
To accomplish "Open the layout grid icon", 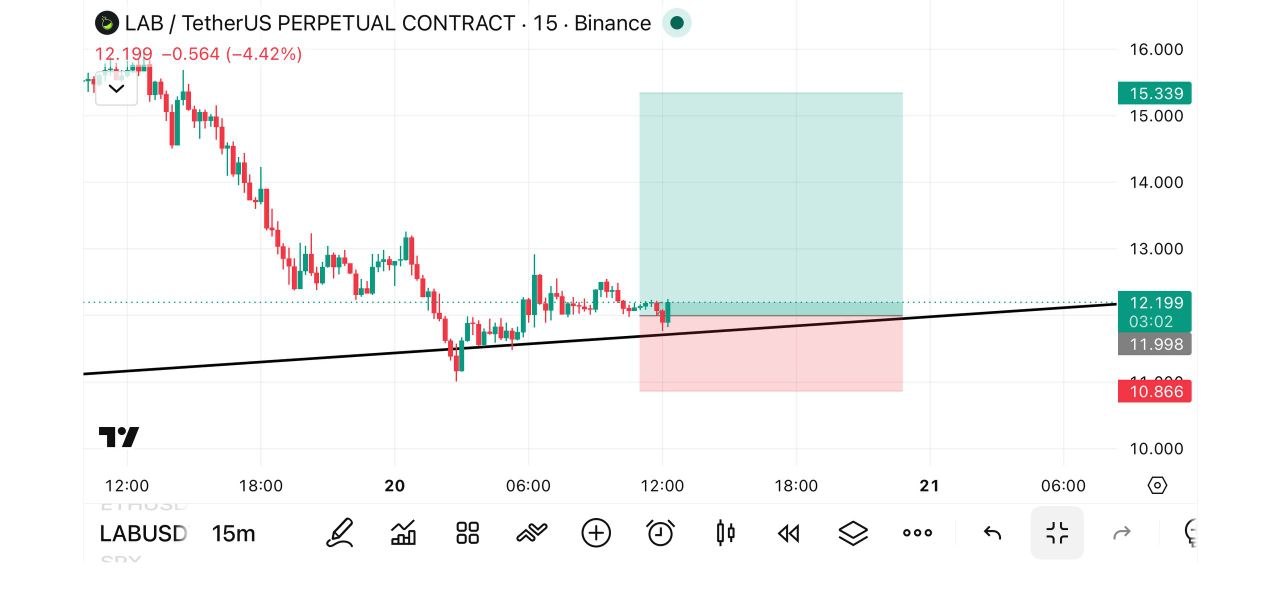I will point(467,533).
